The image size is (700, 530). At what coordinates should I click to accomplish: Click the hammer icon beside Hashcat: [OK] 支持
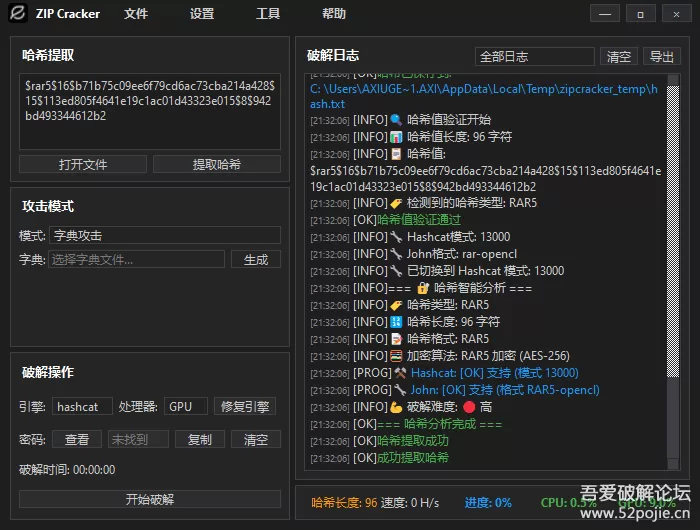coord(400,373)
